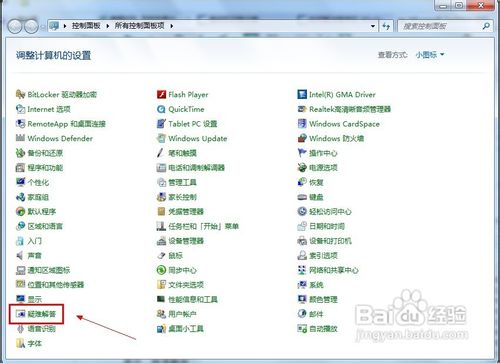The image size is (500, 363).
Task: Click the 家长控制 link
Action: [182, 197]
